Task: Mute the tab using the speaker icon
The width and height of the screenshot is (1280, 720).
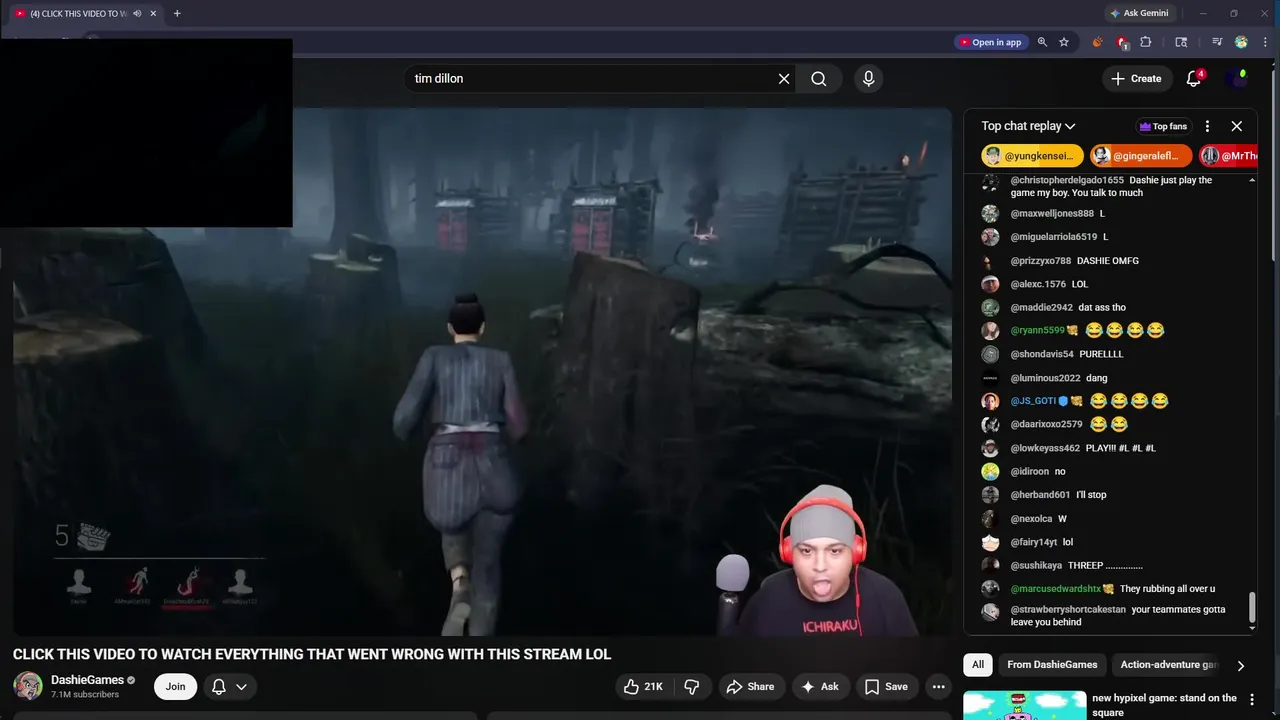Action: tap(137, 13)
